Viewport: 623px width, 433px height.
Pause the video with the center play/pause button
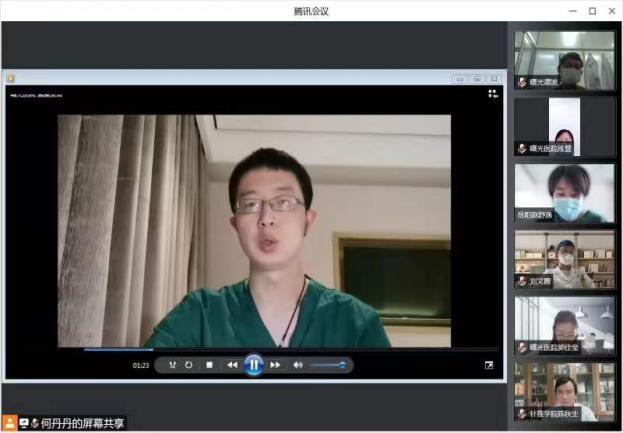[254, 365]
